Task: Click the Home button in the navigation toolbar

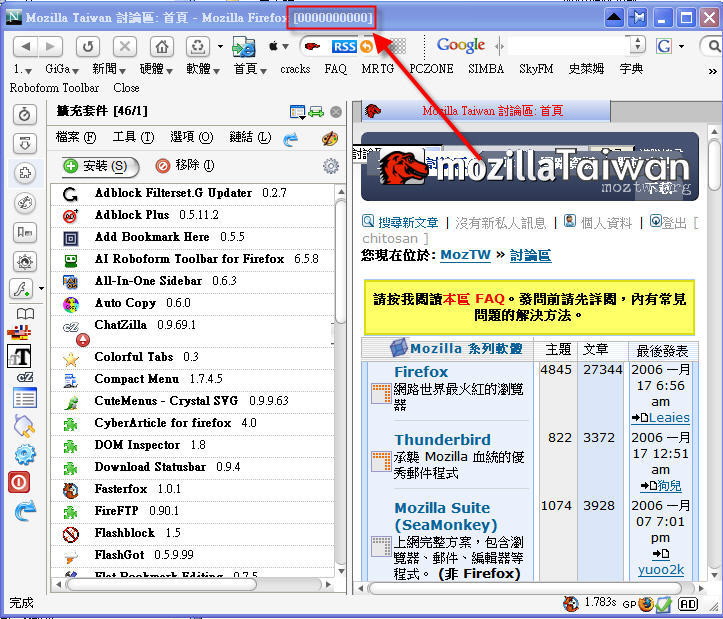Action: (161, 46)
